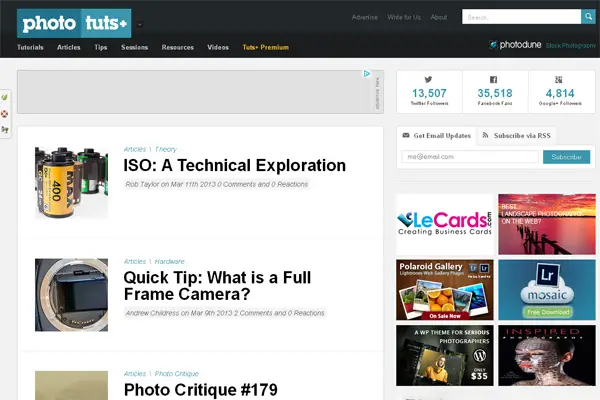Open the Advertise link

click(x=365, y=17)
